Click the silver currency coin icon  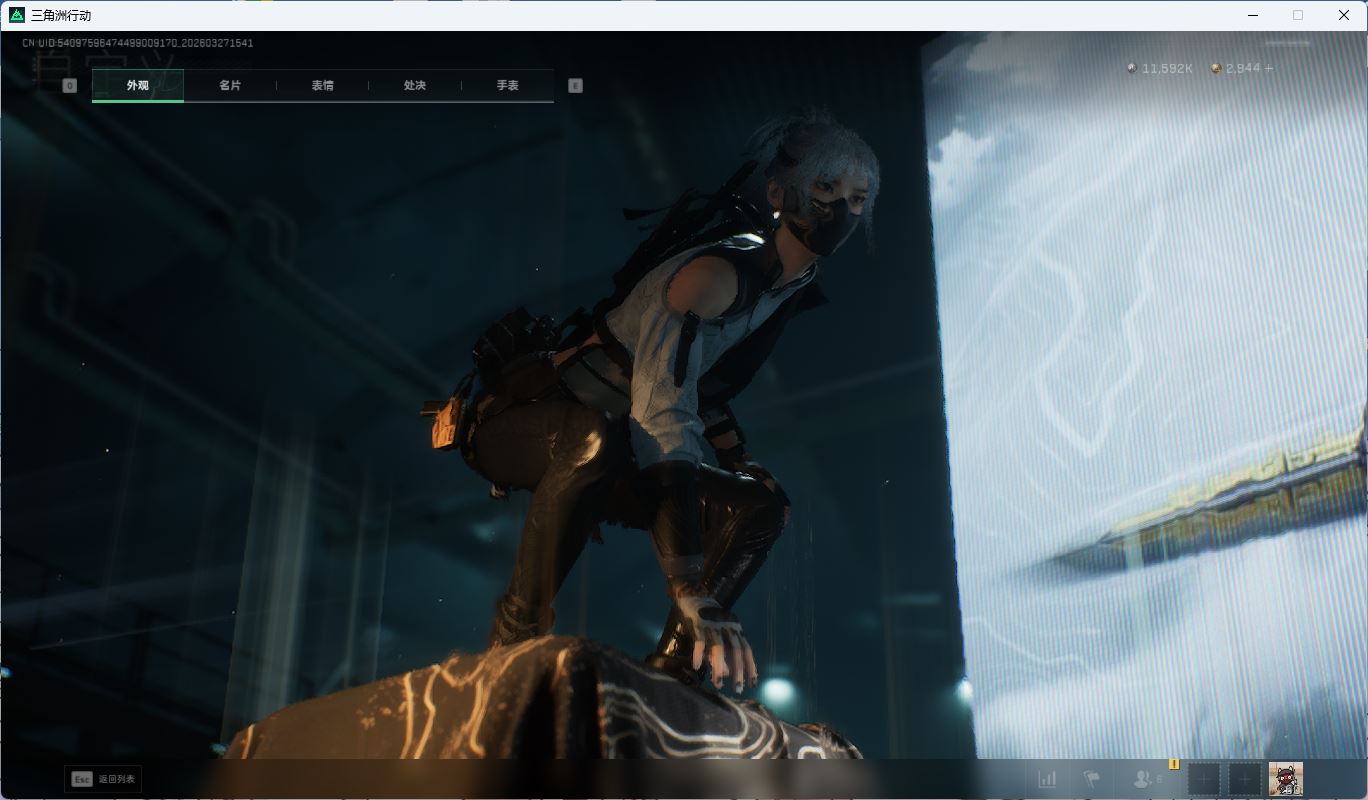pyautogui.click(x=1132, y=69)
